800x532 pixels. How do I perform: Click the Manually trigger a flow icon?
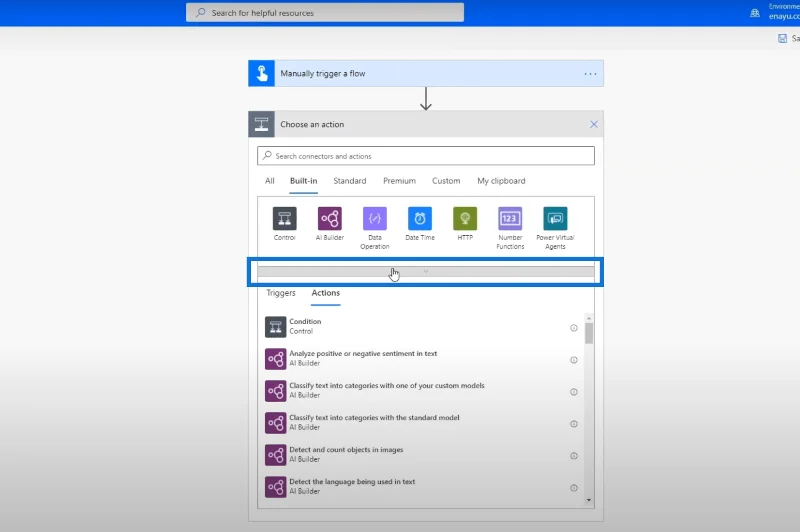(x=261, y=73)
